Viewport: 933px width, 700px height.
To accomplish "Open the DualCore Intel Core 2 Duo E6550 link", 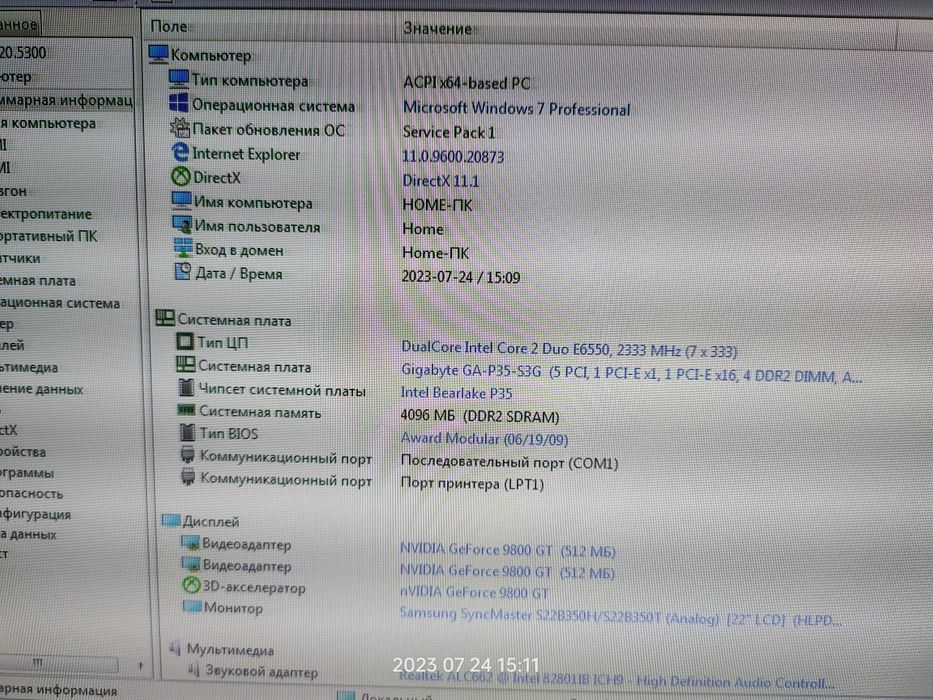I will (x=569, y=349).
